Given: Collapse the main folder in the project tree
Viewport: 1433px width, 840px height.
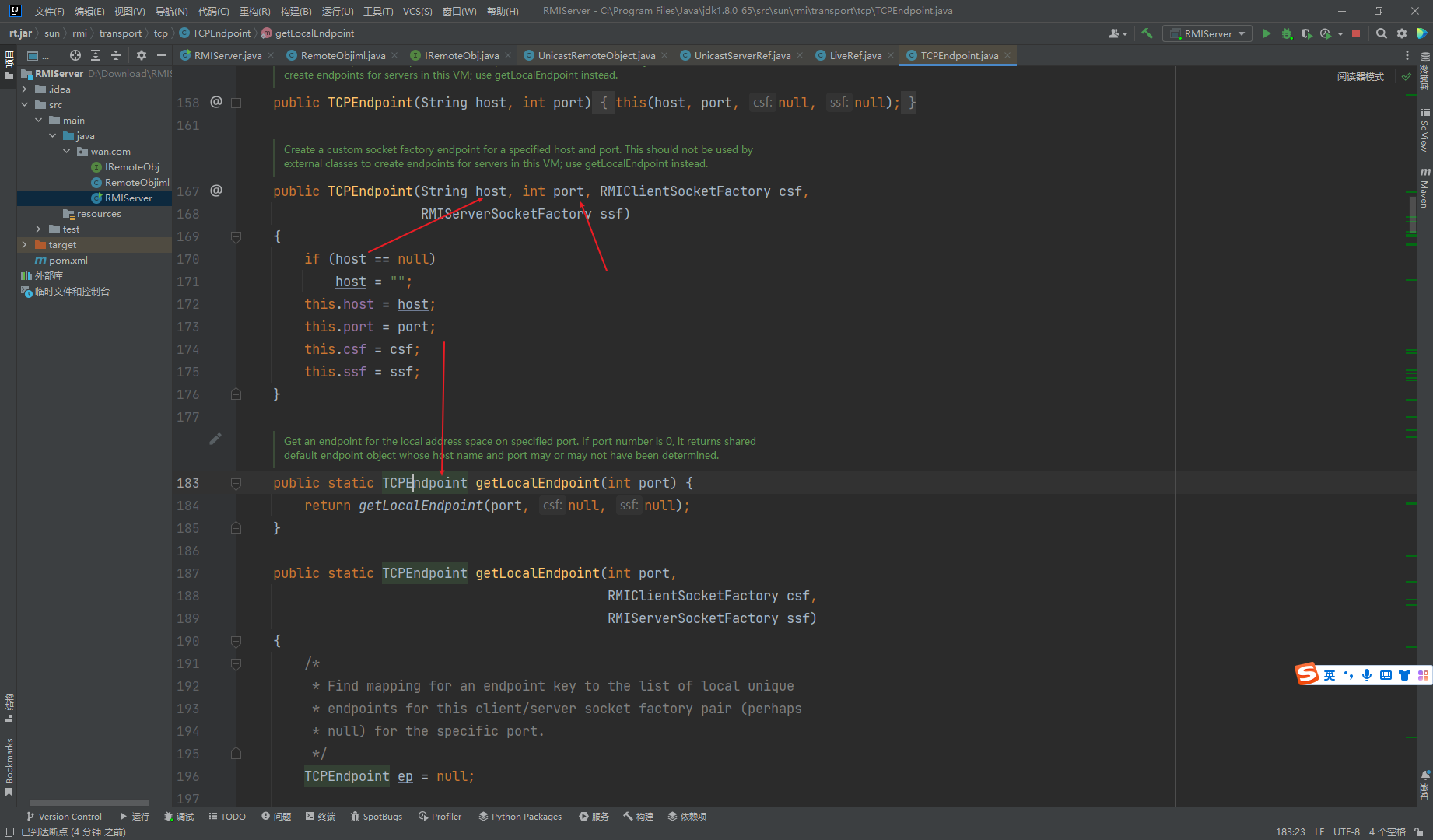Looking at the screenshot, I should point(38,121).
